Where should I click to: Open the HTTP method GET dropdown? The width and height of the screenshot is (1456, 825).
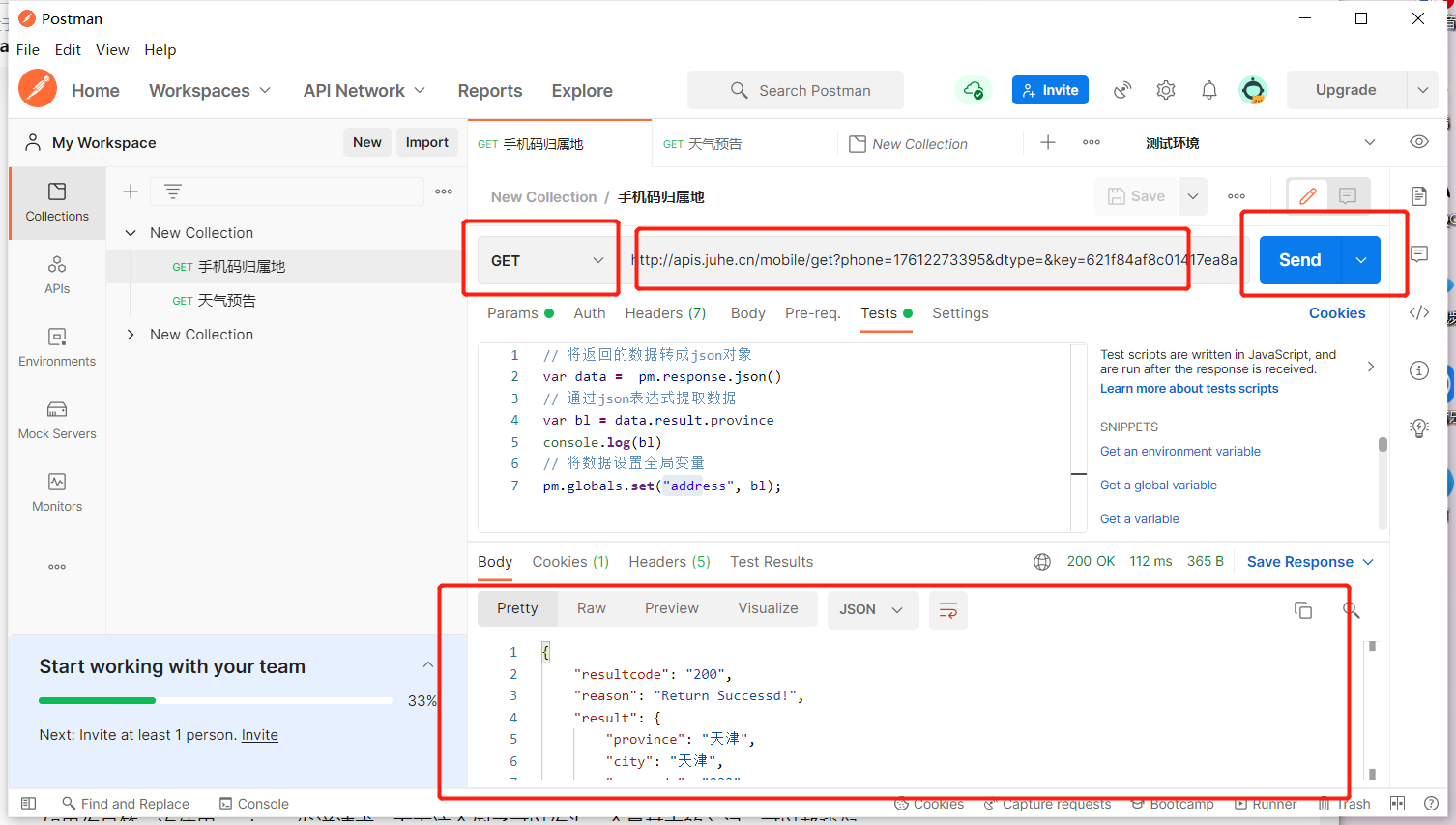[548, 260]
